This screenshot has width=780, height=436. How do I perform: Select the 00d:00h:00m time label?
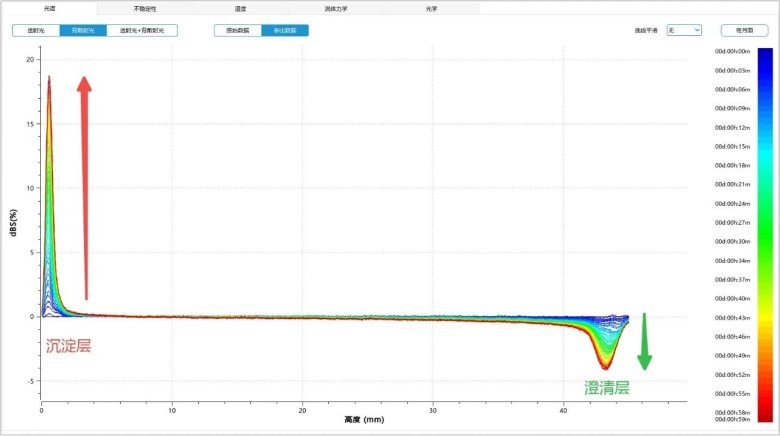click(732, 51)
